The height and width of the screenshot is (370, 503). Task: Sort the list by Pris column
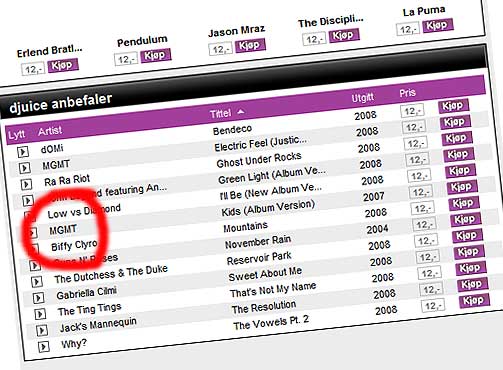(407, 93)
